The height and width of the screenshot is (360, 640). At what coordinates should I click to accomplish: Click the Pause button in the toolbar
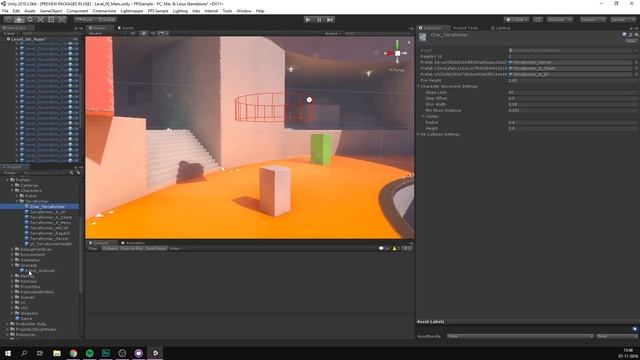tap(319, 20)
